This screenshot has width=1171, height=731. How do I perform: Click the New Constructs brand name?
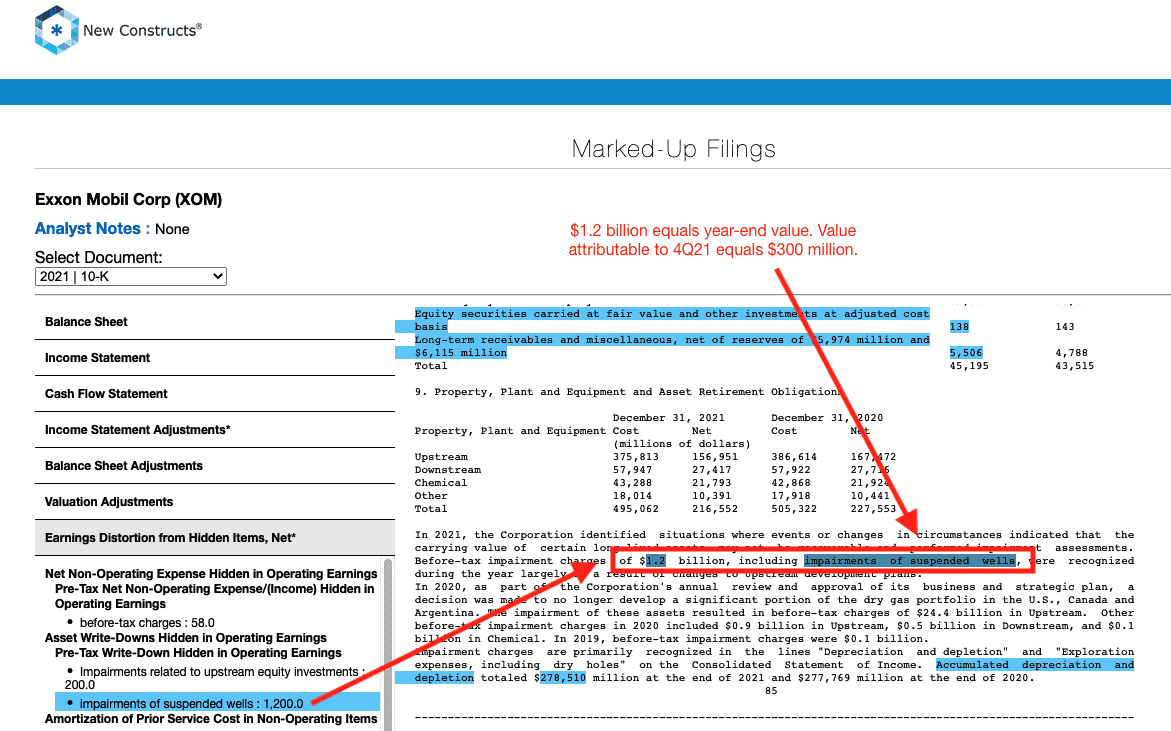coord(142,31)
